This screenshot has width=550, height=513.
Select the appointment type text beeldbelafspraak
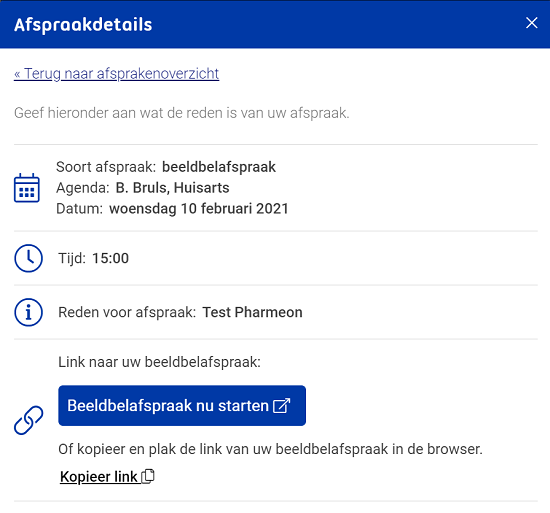click(x=219, y=167)
